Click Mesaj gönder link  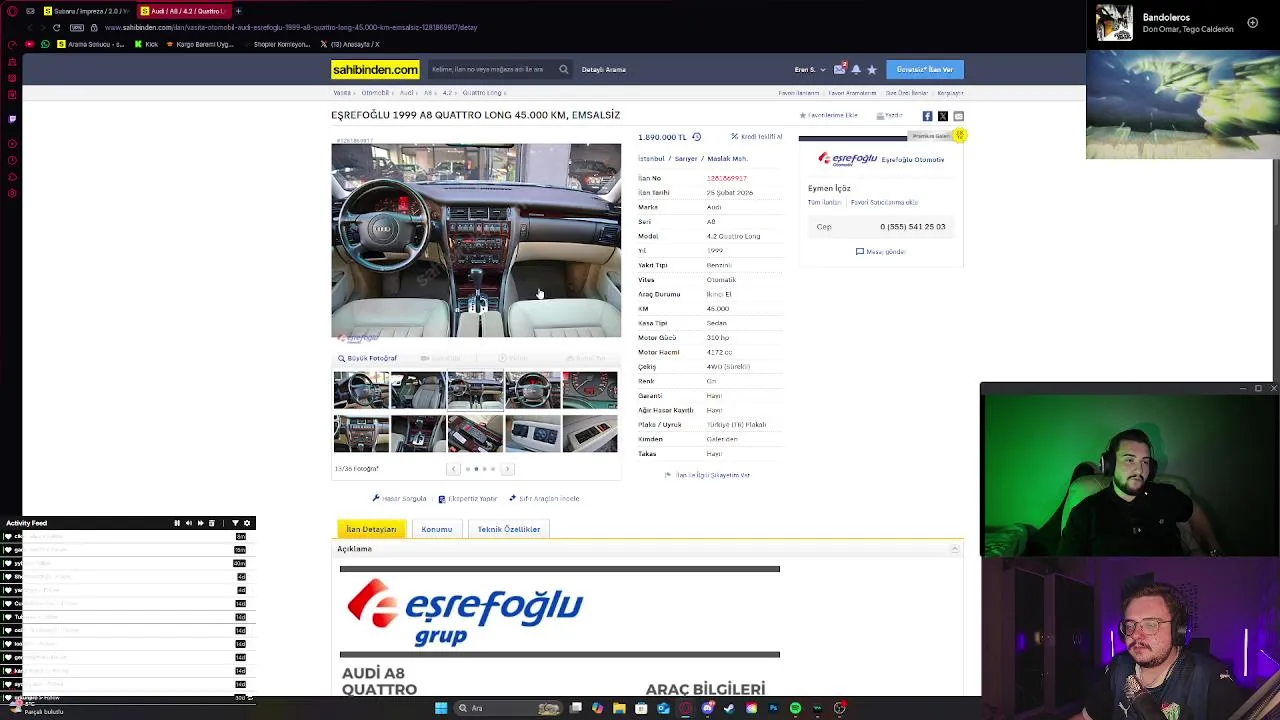pyautogui.click(x=880, y=252)
